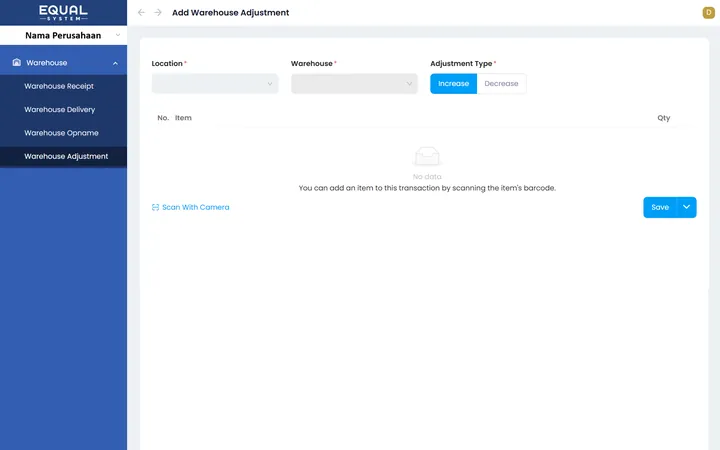720x450 pixels.
Task: Click the Save button
Action: pyautogui.click(x=660, y=207)
